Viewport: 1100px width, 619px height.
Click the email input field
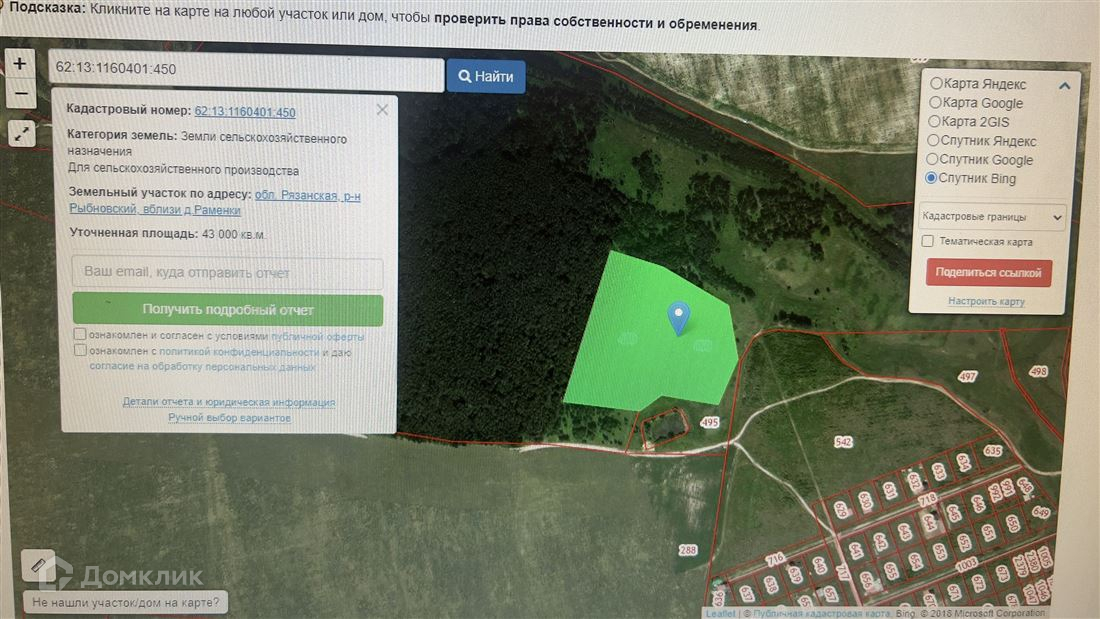pos(227,272)
